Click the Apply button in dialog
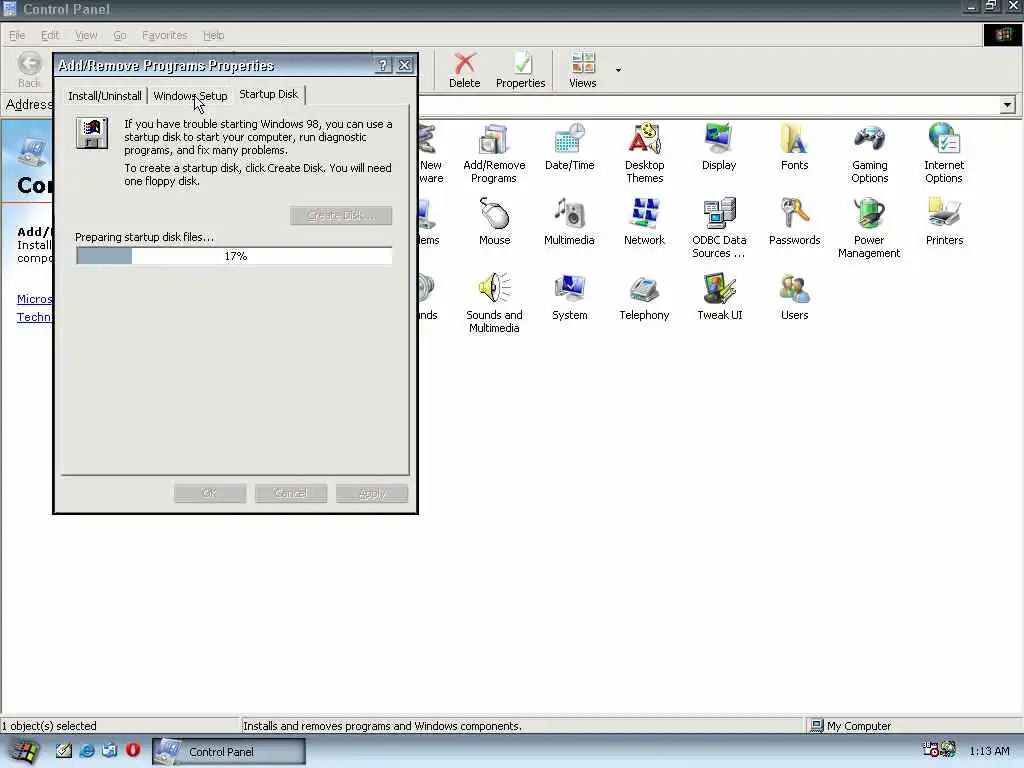The image size is (1024, 768). (x=372, y=493)
